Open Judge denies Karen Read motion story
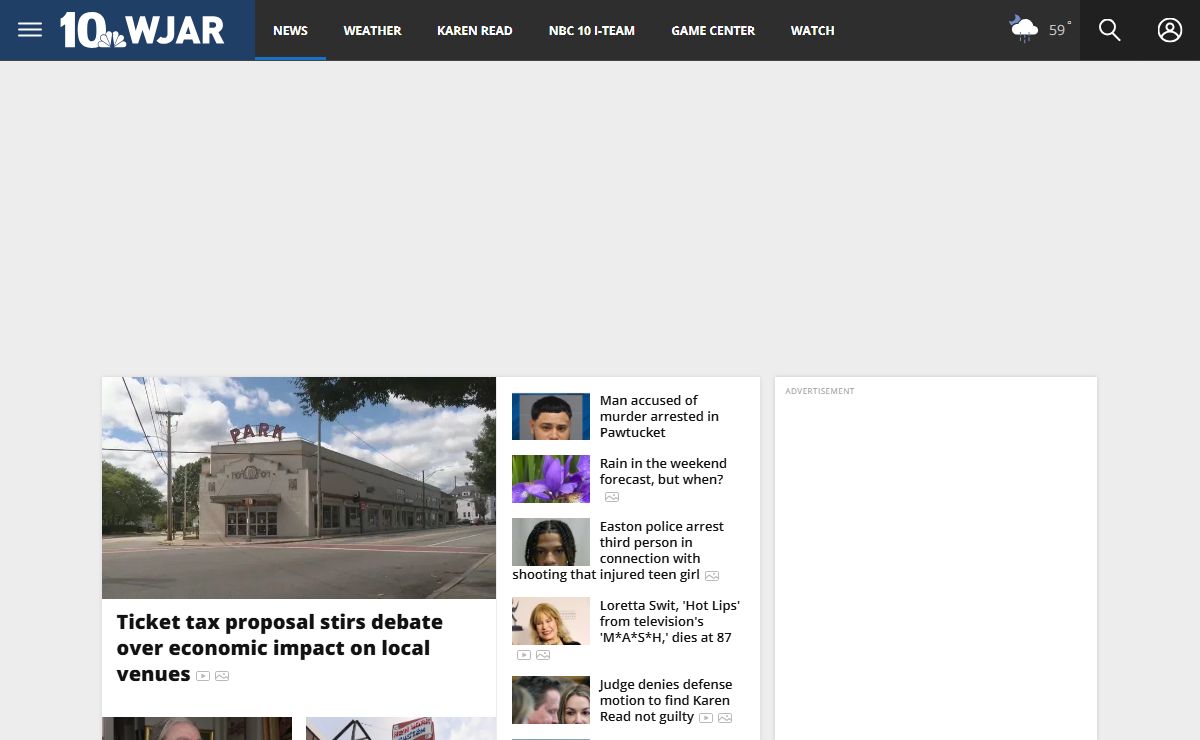Viewport: 1200px width, 740px height. click(x=666, y=700)
